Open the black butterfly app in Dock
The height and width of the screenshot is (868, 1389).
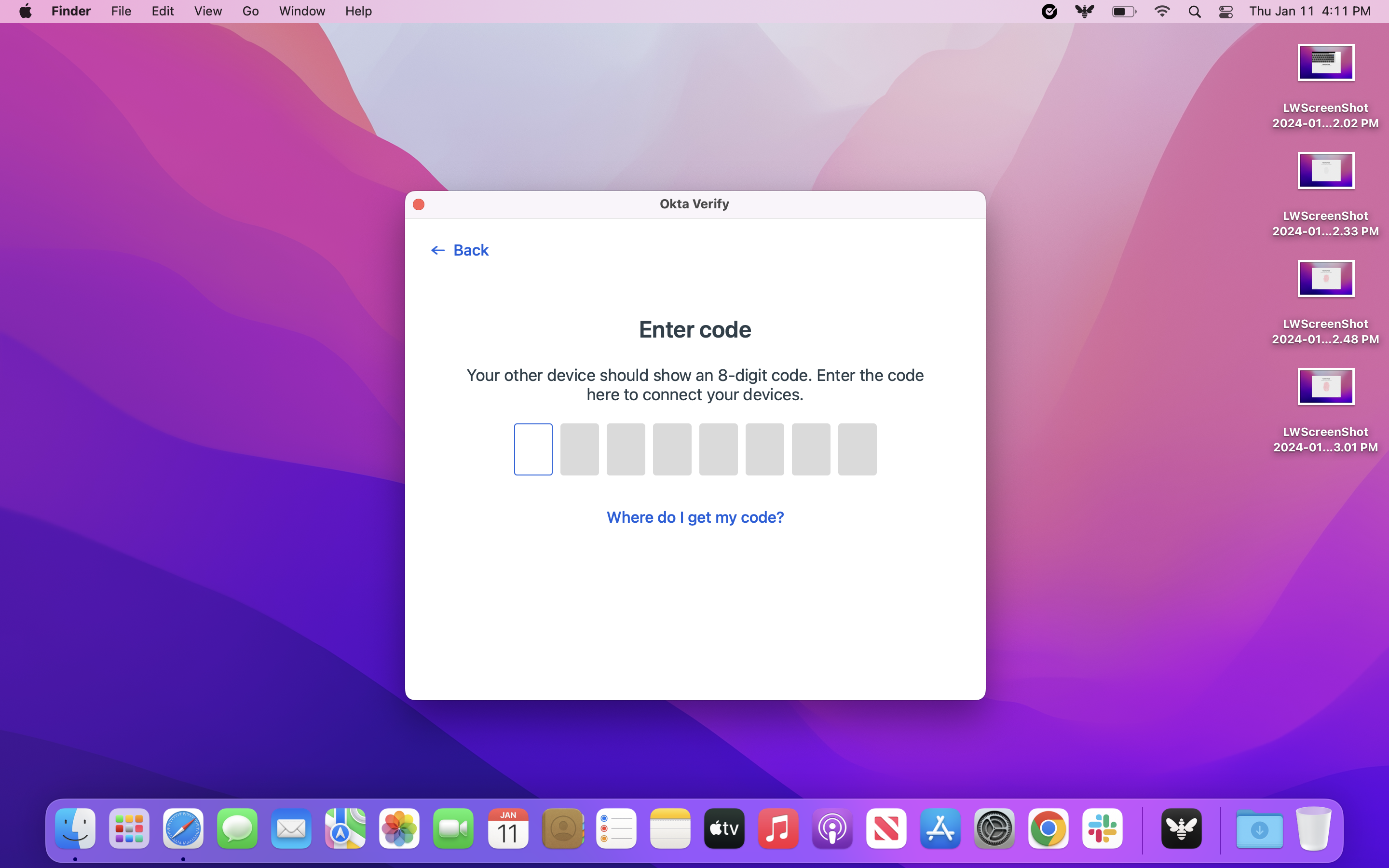click(1181, 828)
